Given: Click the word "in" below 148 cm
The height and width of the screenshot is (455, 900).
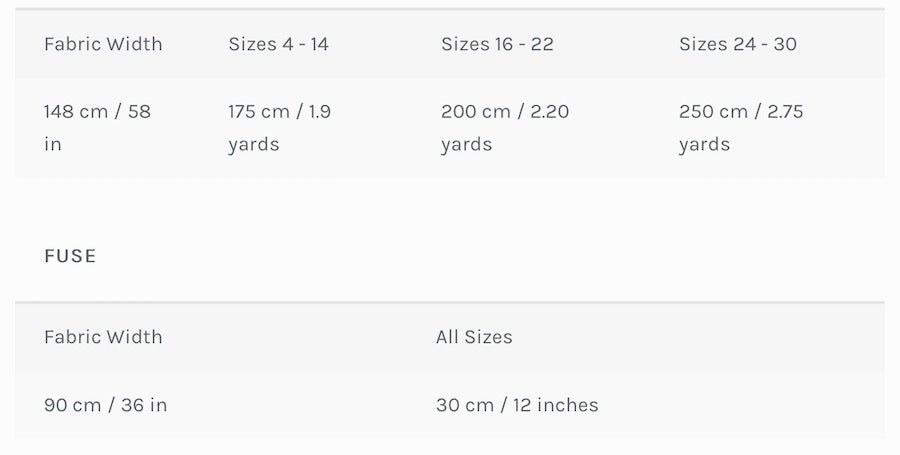Looking at the screenshot, I should 53,144.
